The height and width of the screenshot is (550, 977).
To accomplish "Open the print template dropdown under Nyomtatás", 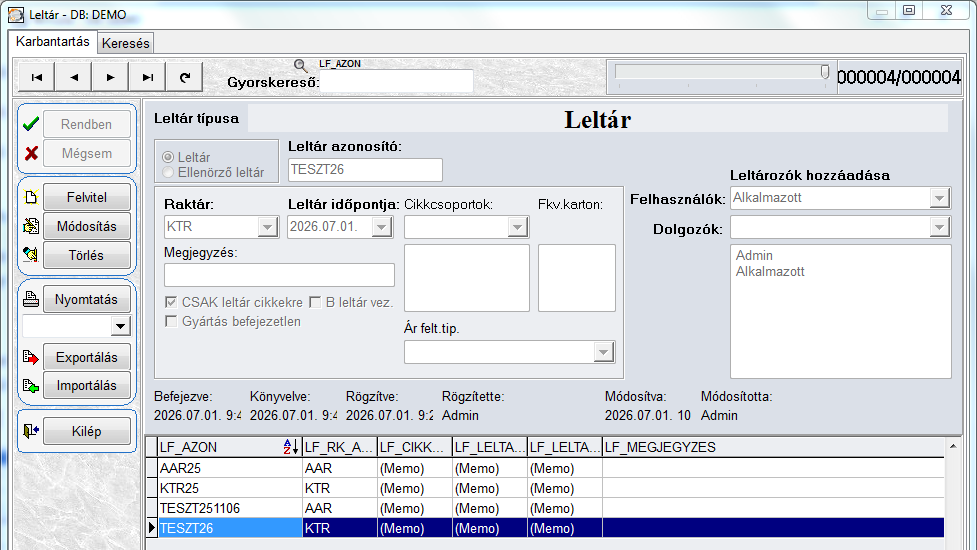I will (x=120, y=326).
